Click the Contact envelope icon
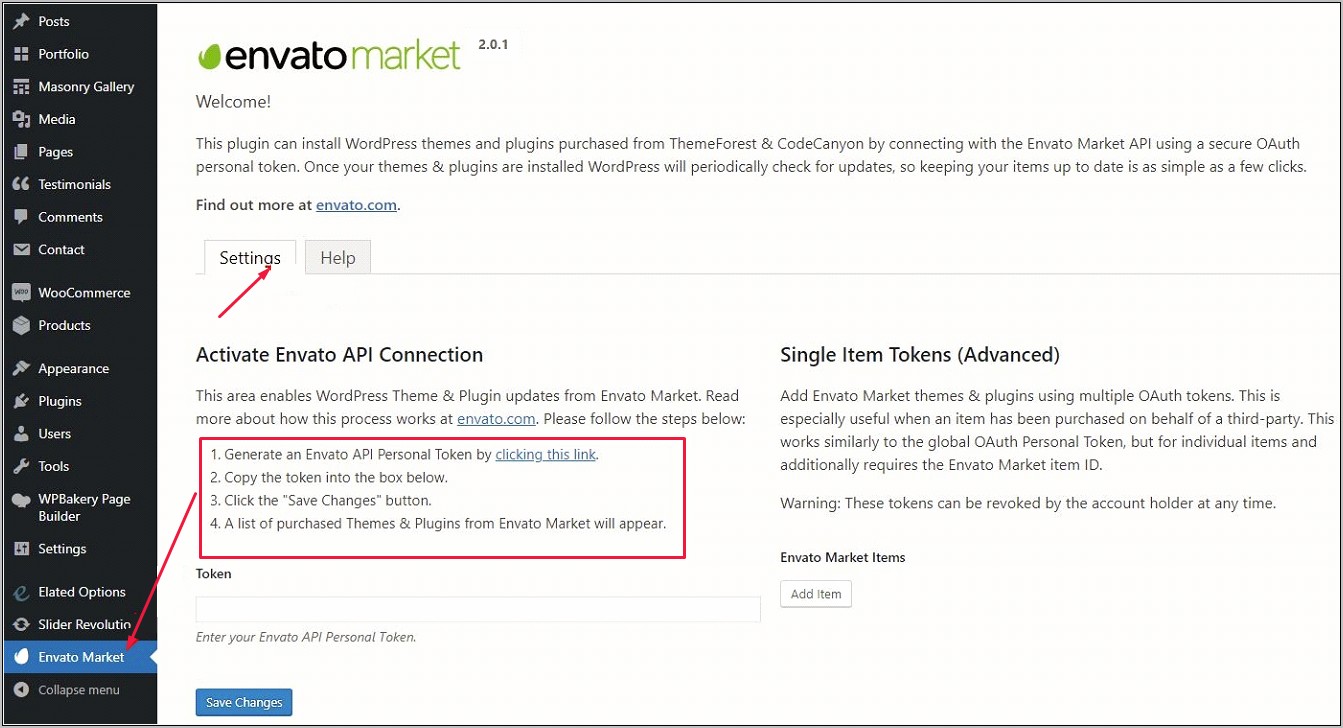Viewport: 1343px width, 728px height. [x=21, y=250]
